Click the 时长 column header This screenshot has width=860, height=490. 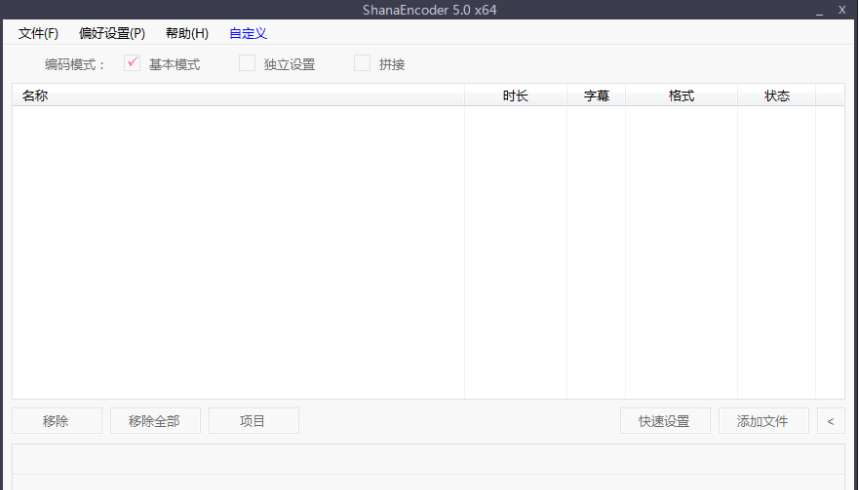coord(516,95)
